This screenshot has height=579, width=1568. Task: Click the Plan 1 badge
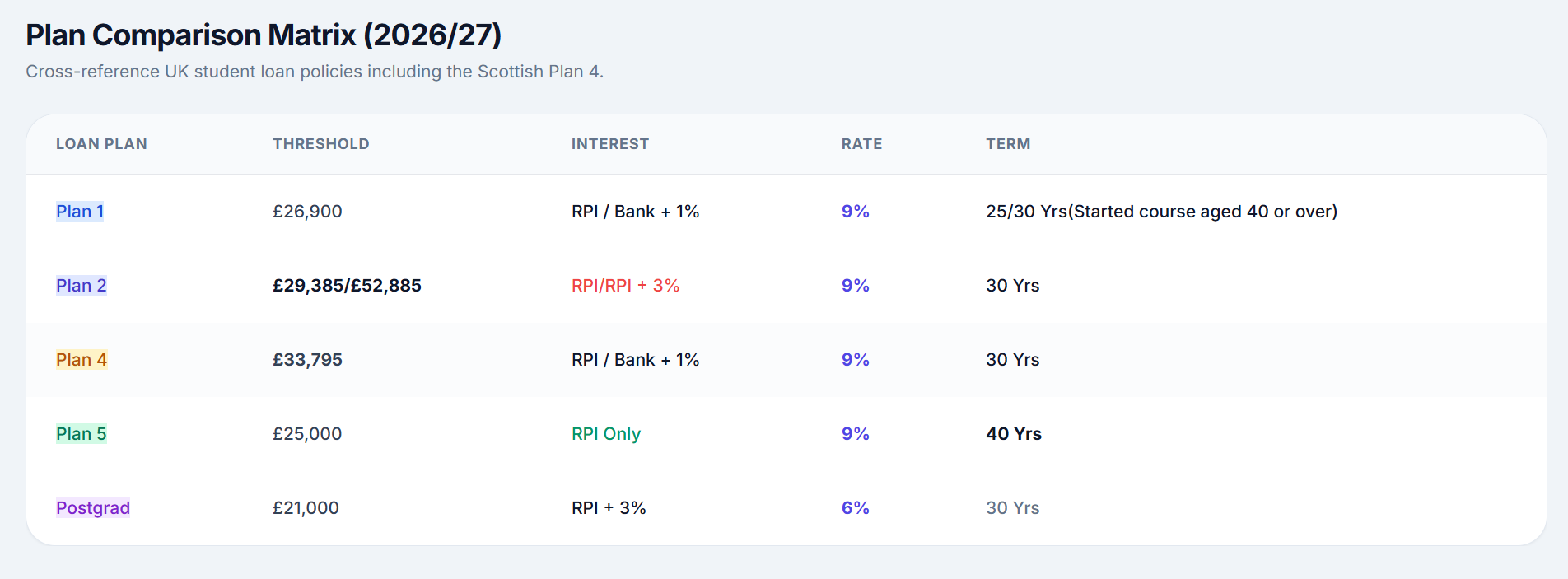80,212
